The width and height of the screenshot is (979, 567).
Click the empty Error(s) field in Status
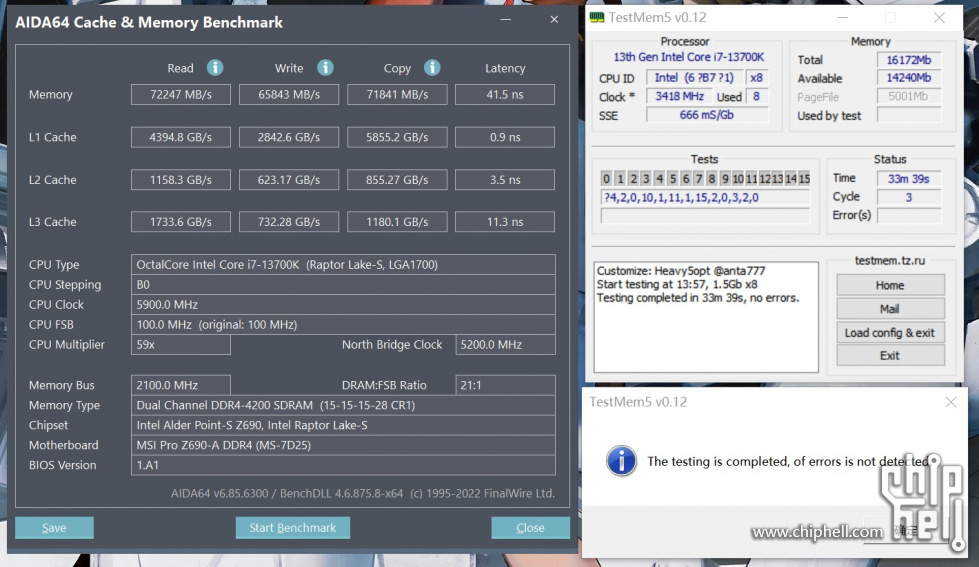click(908, 215)
